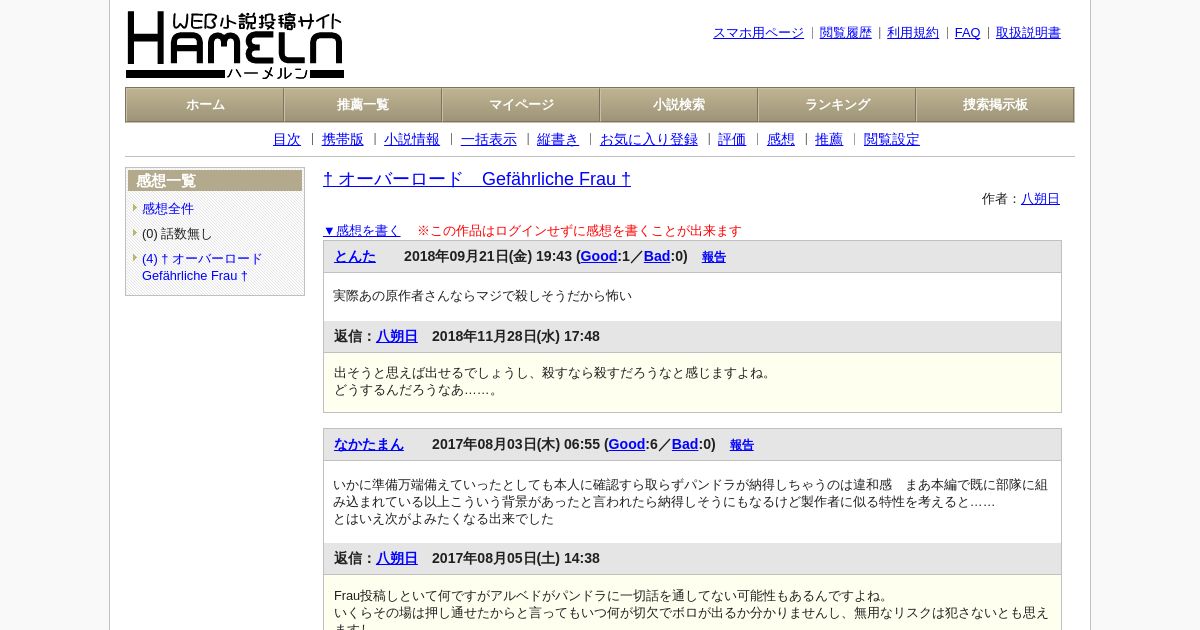Image resolution: width=1200 pixels, height=630 pixels.
Task: Switch to 携帯版 view
Action: [343, 140]
